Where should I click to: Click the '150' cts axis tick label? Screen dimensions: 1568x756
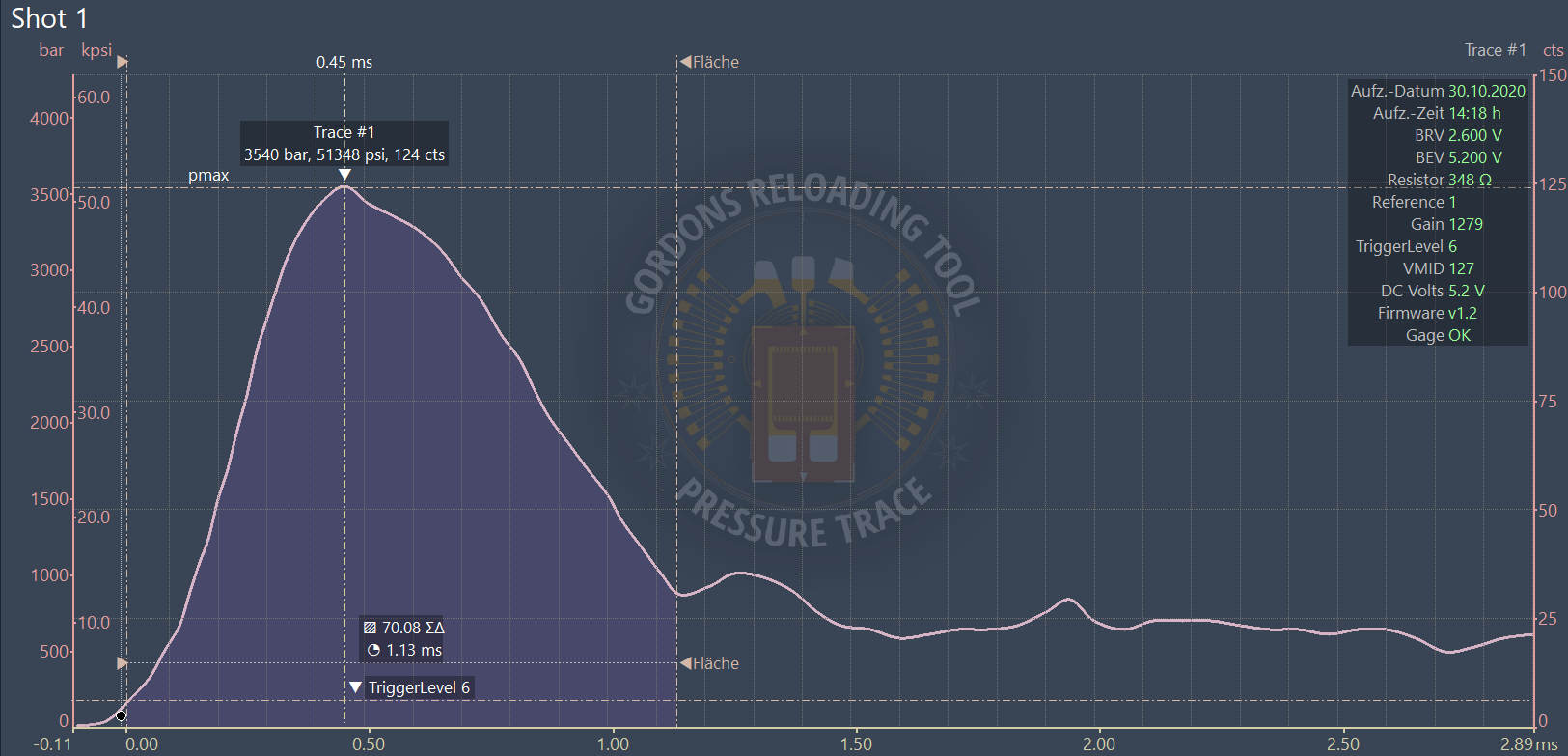pyautogui.click(x=1553, y=75)
